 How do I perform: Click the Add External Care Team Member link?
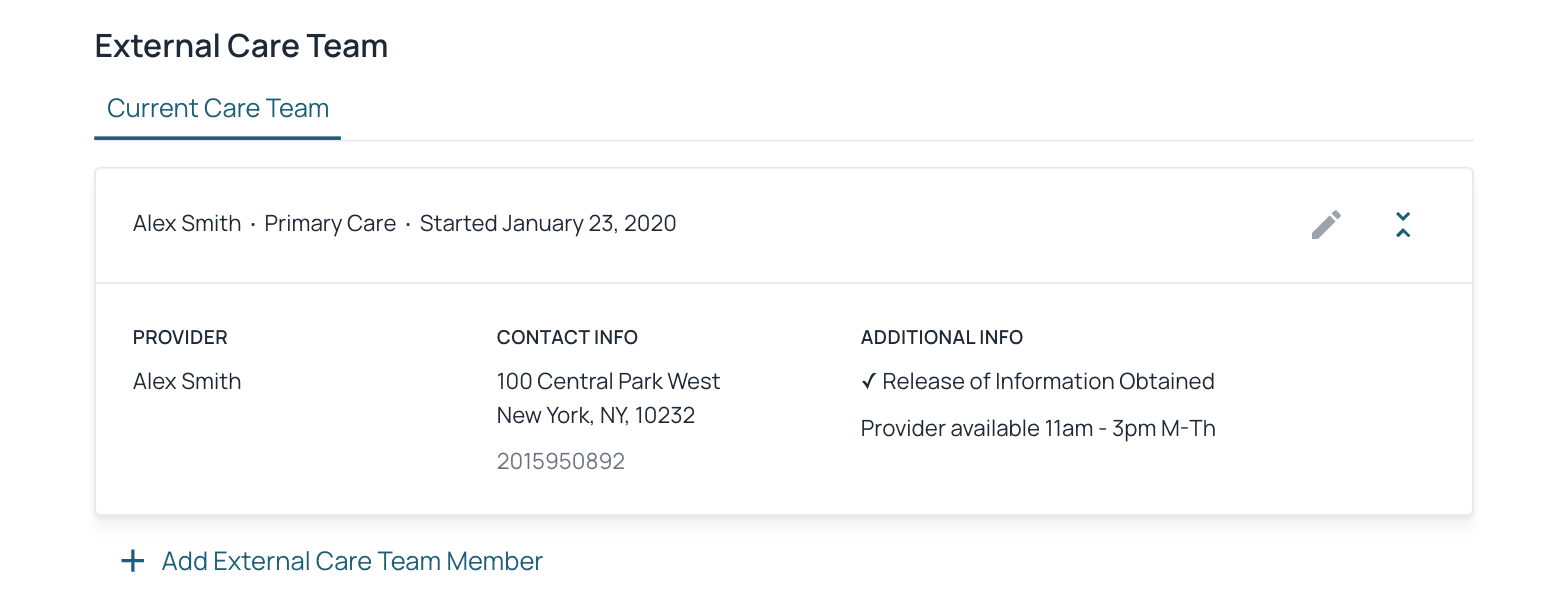pyautogui.click(x=352, y=561)
